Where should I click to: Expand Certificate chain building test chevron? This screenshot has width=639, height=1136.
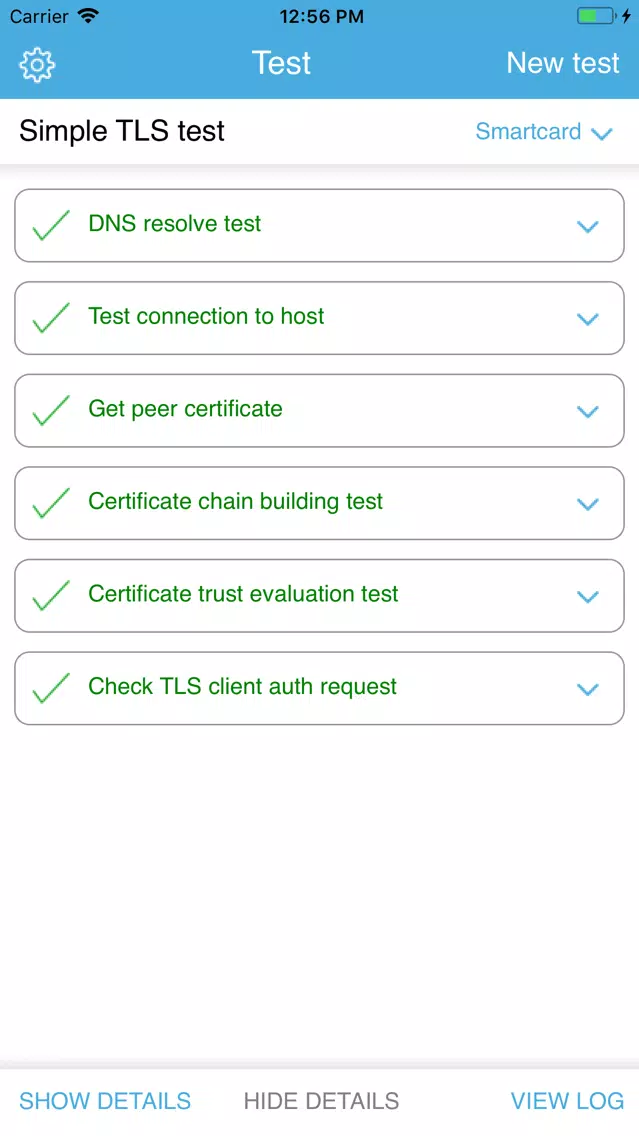coord(588,504)
